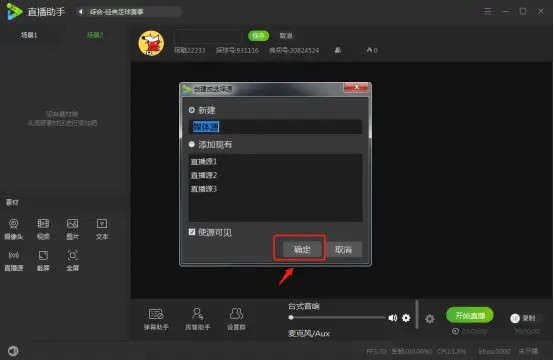Open the category selector in title bar

pyautogui.click(x=128, y=12)
